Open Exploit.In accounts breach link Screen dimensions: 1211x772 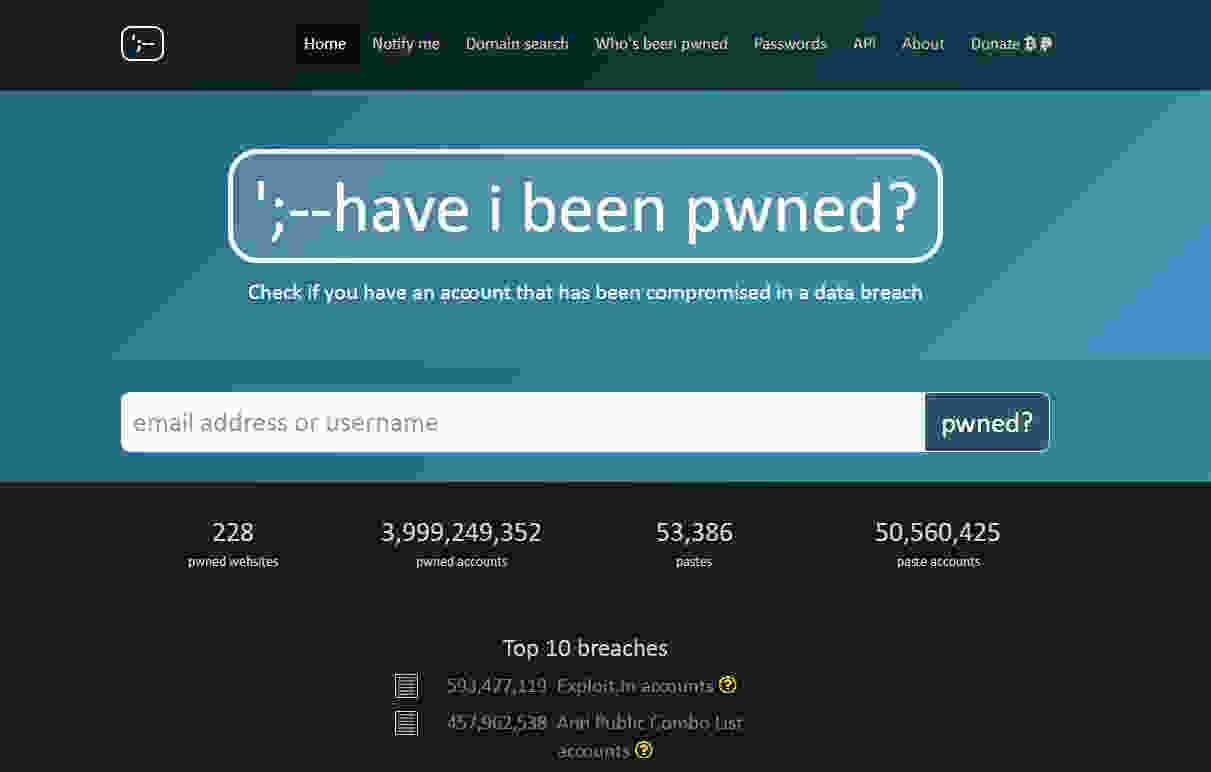coord(635,686)
